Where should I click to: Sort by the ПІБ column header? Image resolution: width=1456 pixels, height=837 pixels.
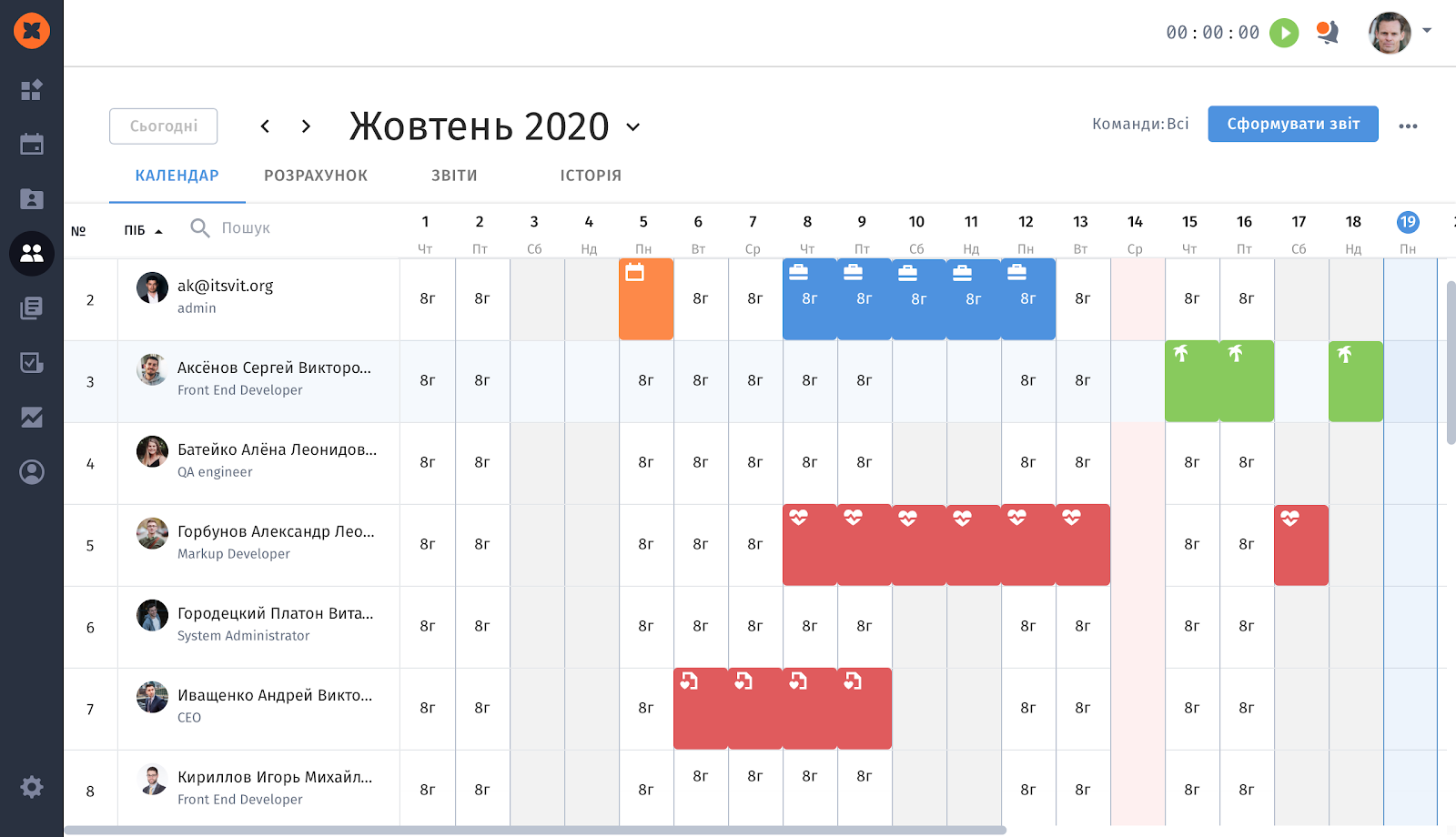[143, 230]
